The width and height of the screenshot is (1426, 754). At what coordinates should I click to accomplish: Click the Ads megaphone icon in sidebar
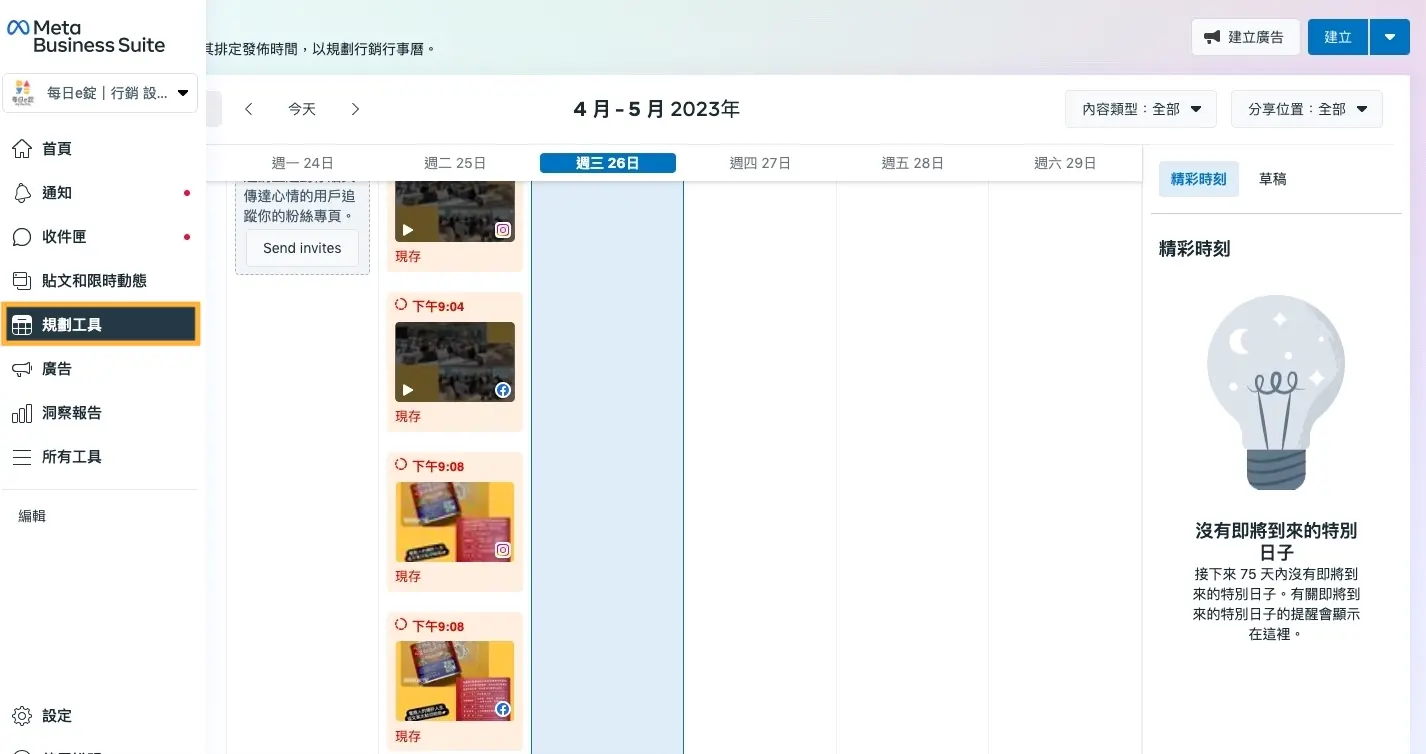click(22, 369)
